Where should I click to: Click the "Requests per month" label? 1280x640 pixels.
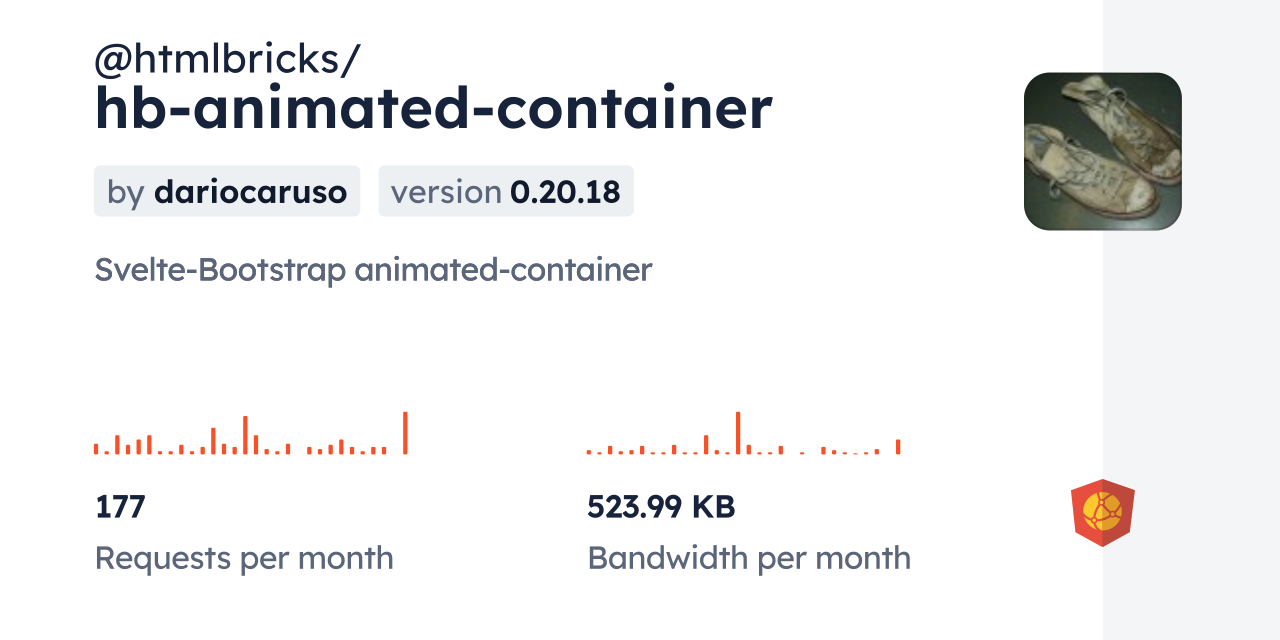[x=244, y=558]
